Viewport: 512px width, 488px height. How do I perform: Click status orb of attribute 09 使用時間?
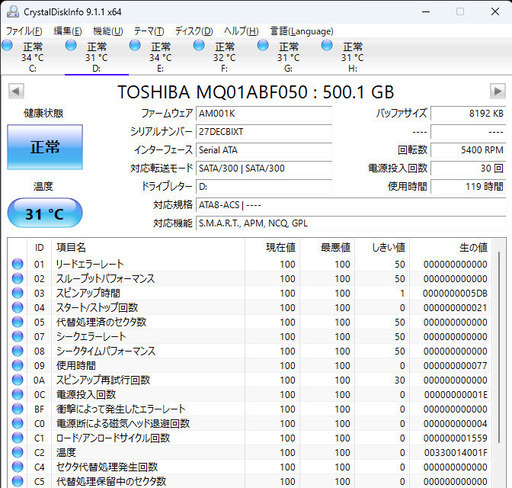coord(18,365)
